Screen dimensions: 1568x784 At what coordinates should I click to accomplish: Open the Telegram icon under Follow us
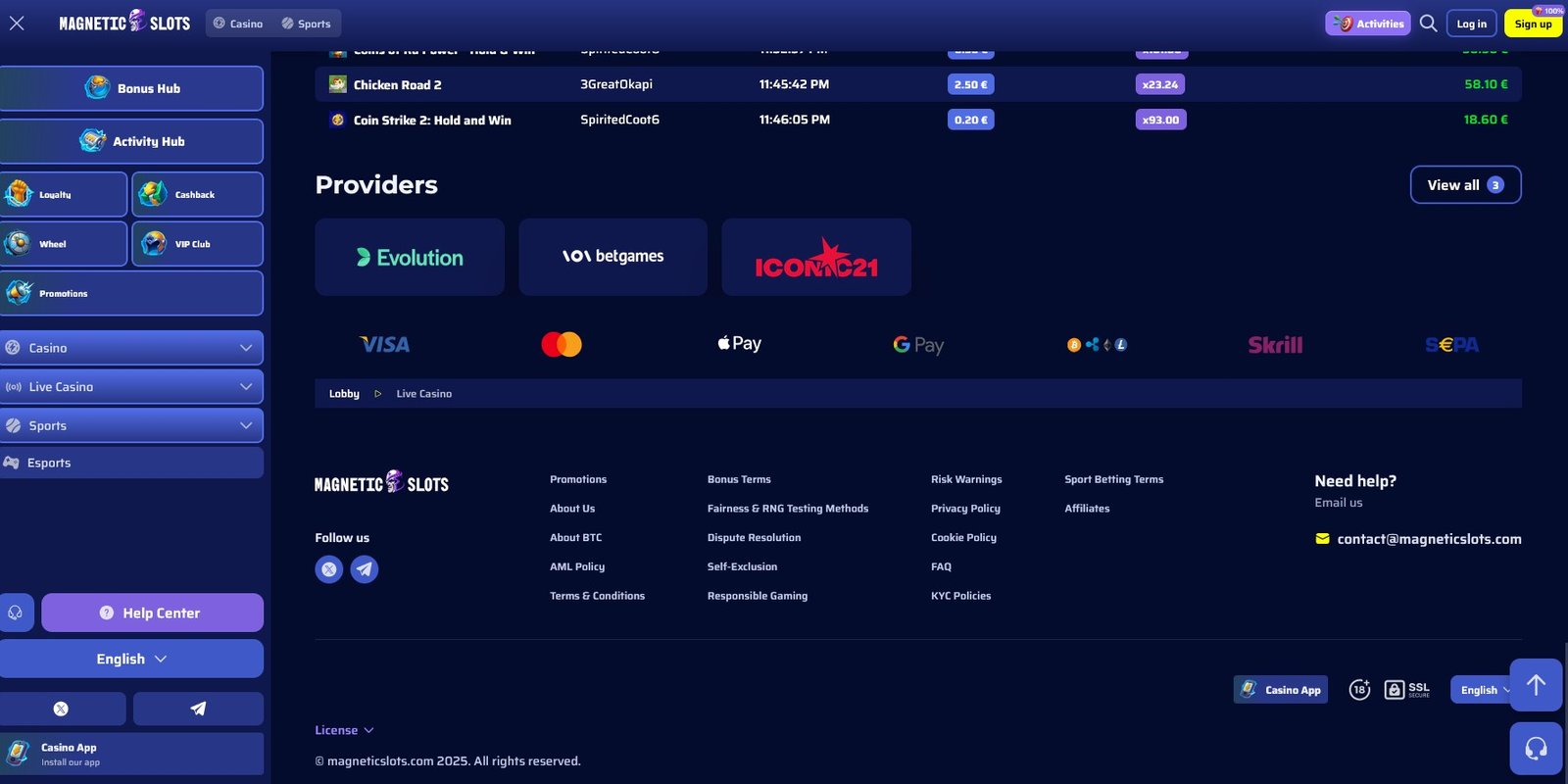(365, 569)
